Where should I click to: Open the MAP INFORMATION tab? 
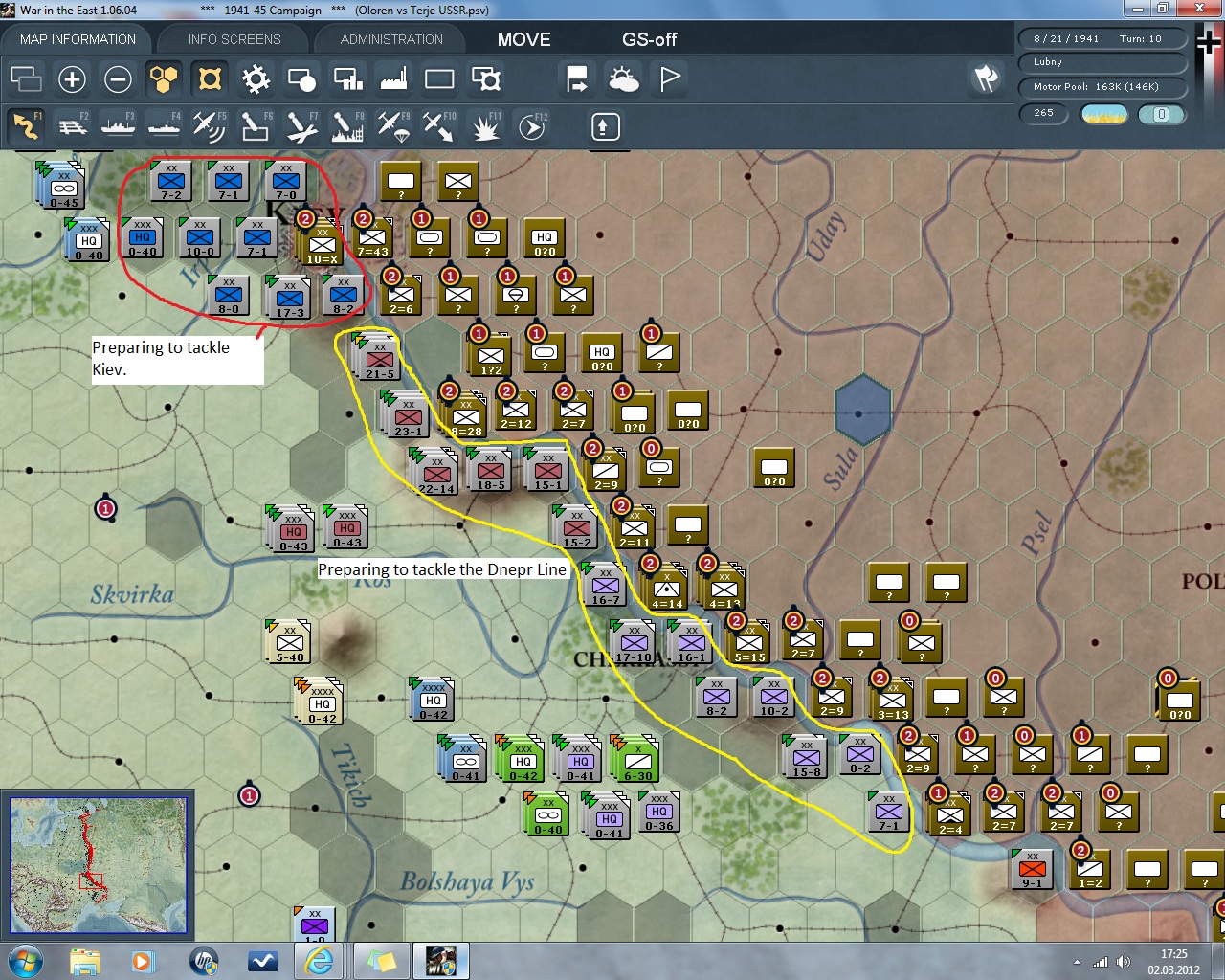click(78, 39)
